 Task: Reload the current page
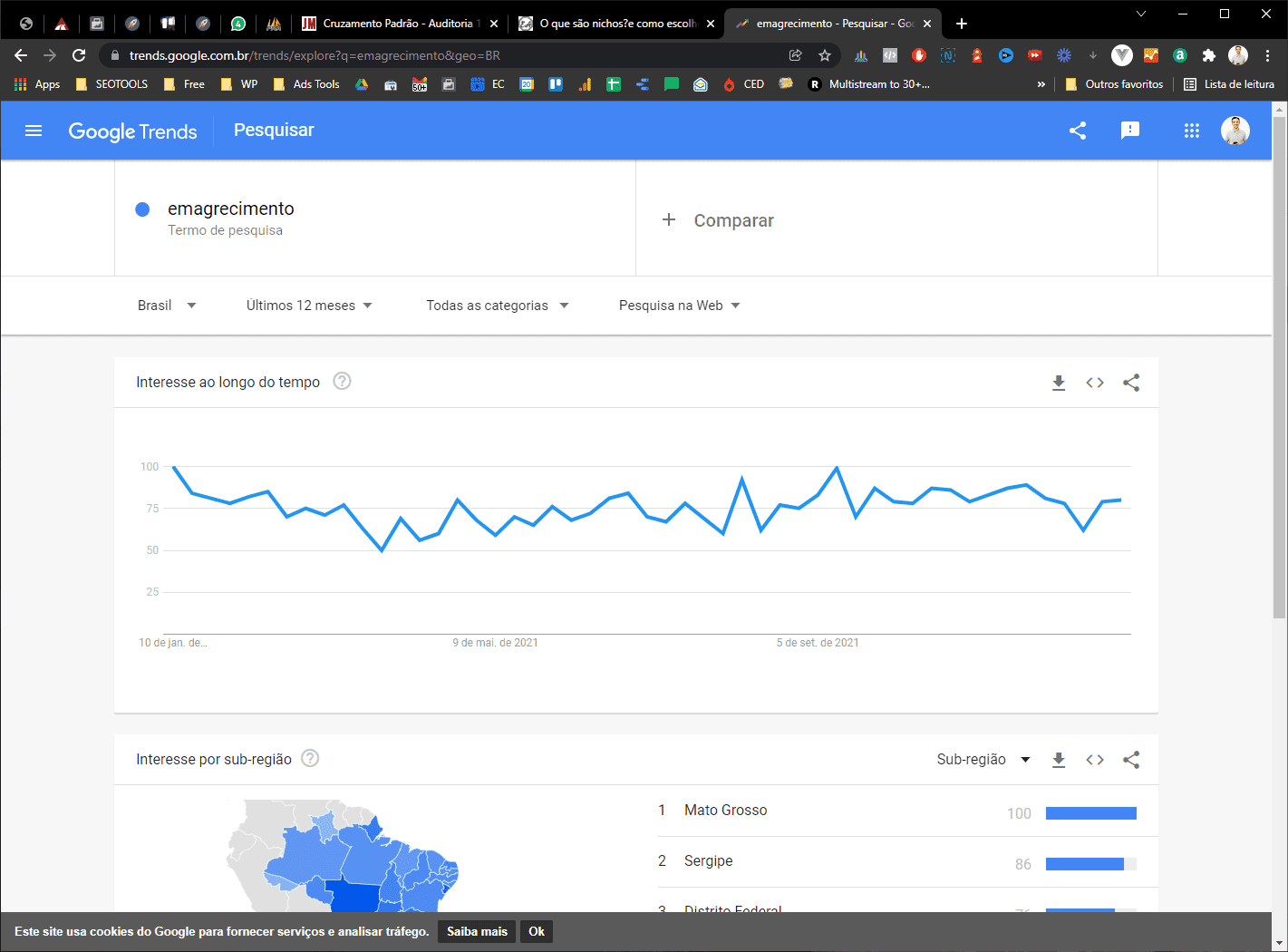[x=79, y=55]
